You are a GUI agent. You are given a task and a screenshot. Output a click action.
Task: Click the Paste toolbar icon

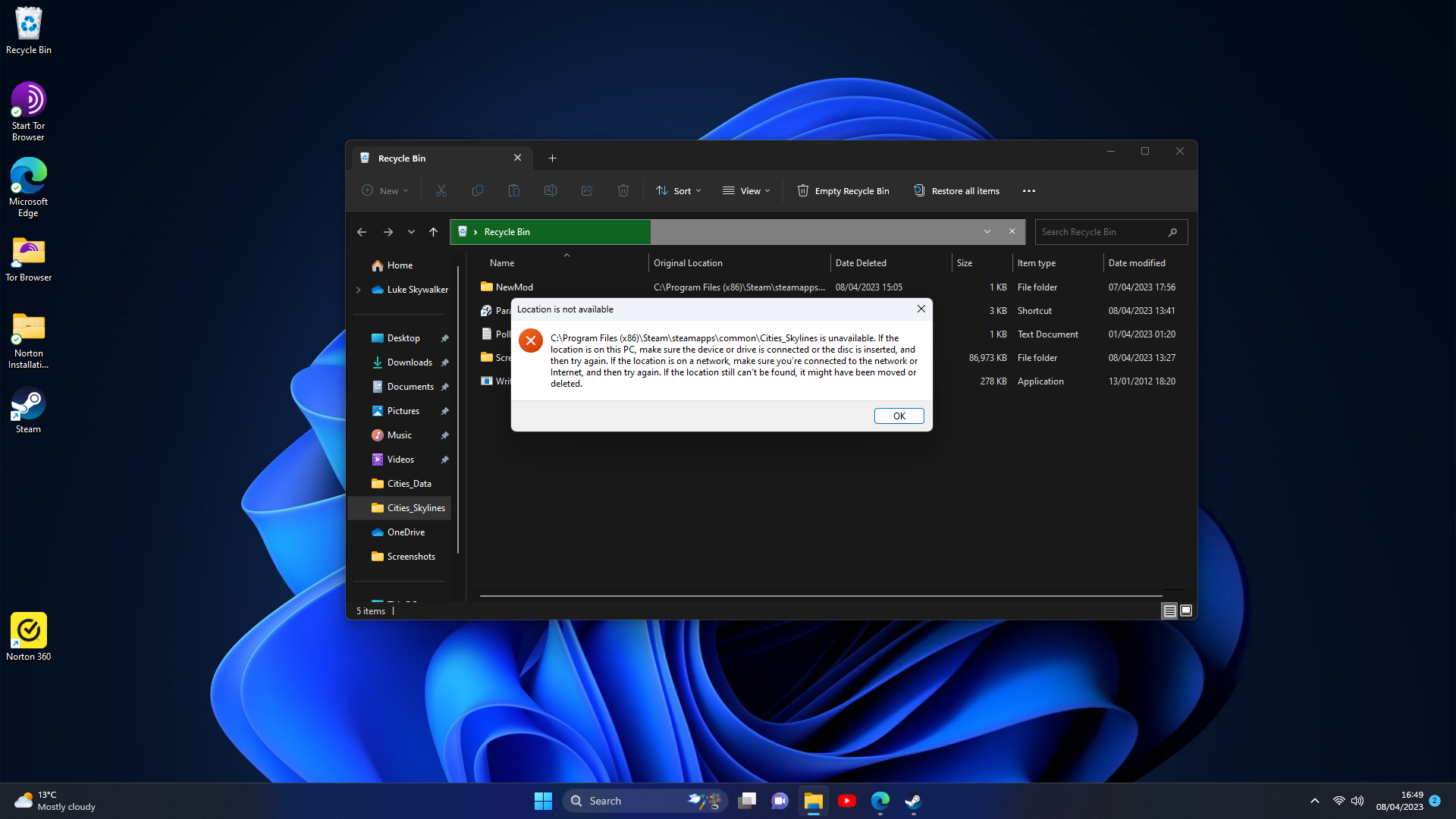coord(514,190)
